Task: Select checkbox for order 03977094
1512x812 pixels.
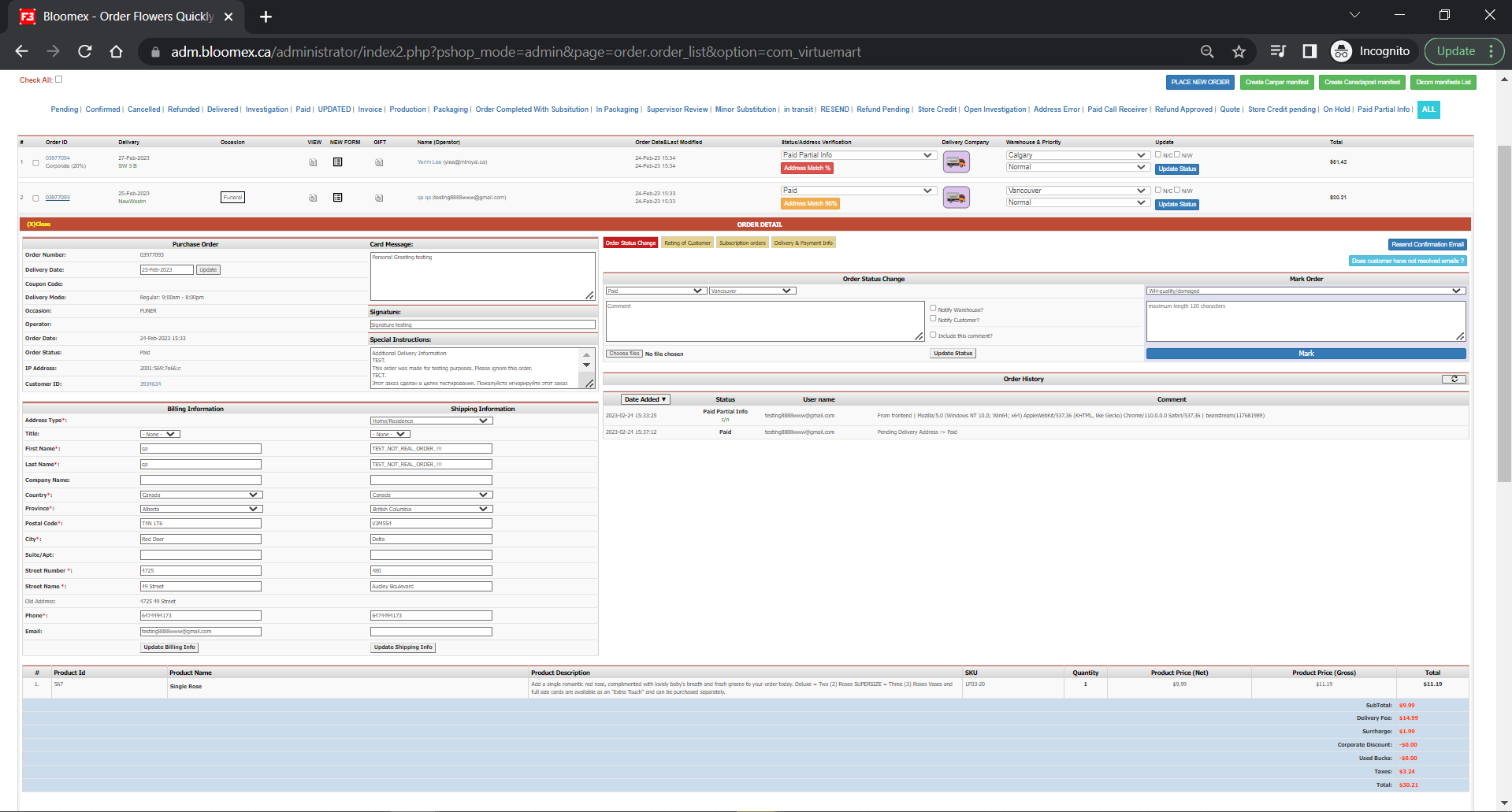Action: point(35,163)
